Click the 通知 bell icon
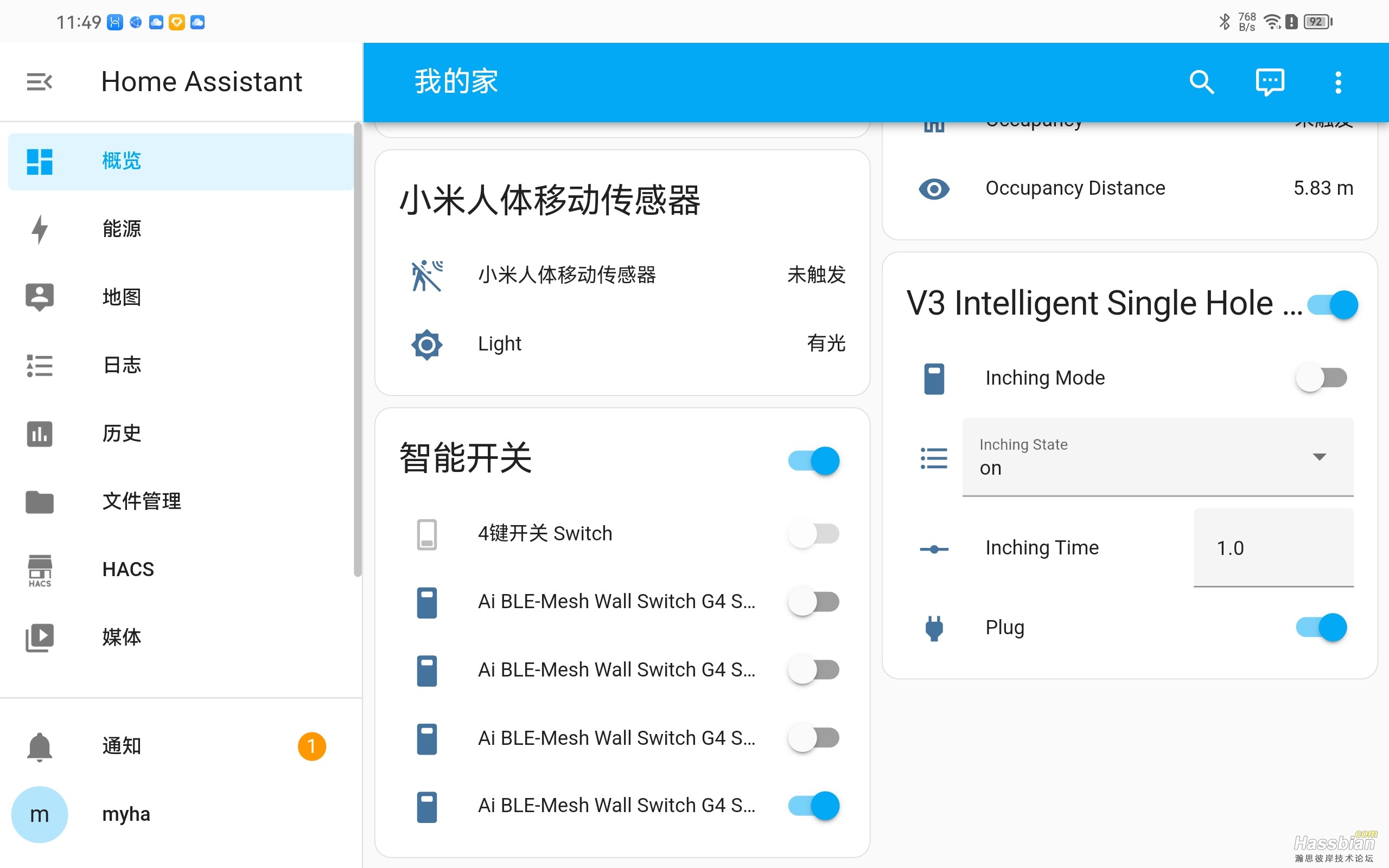This screenshot has height=868, width=1389. click(40, 747)
